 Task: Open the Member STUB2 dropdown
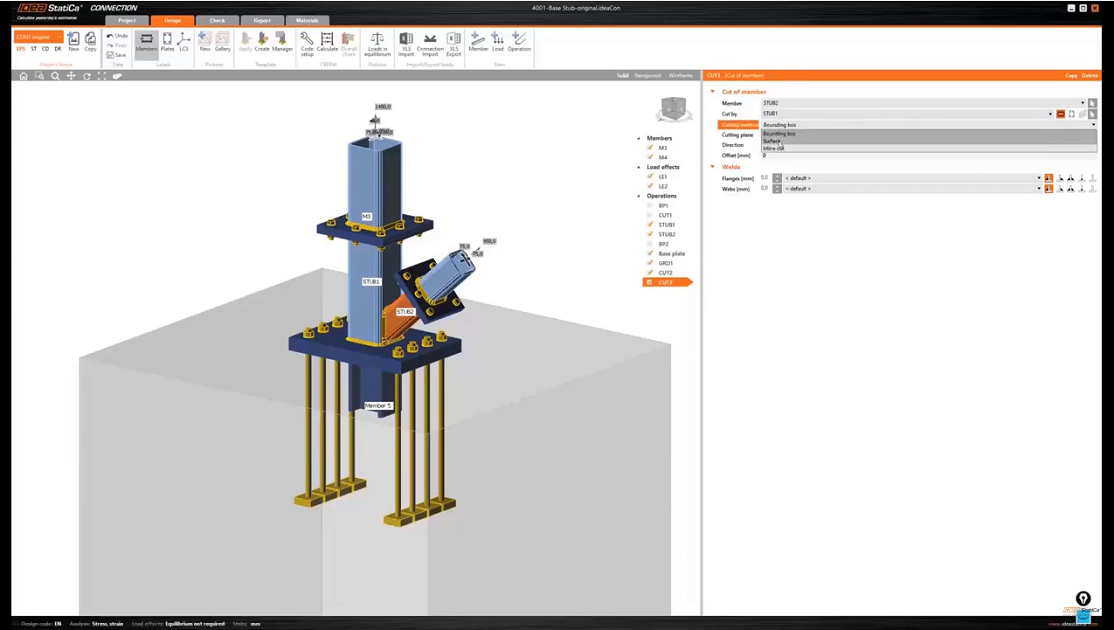1082,103
